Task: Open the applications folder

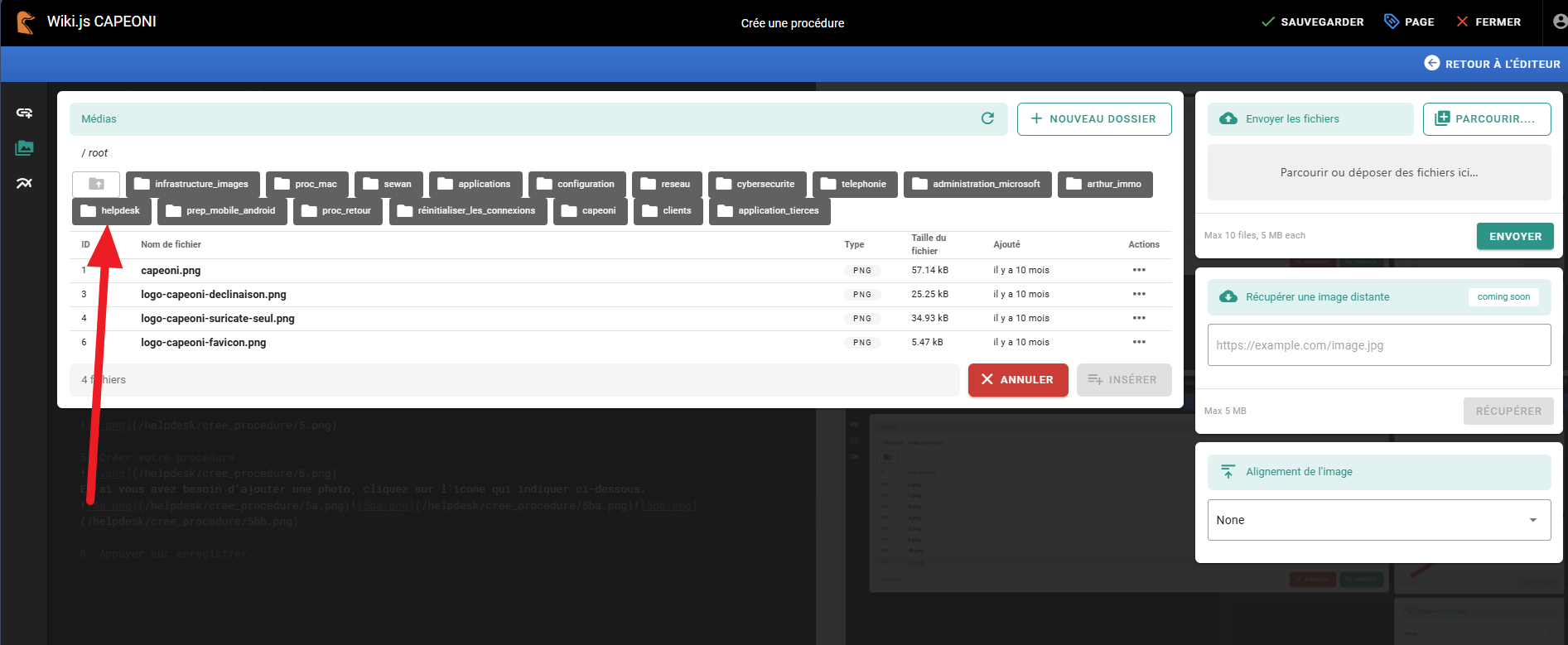Action: coord(475,184)
